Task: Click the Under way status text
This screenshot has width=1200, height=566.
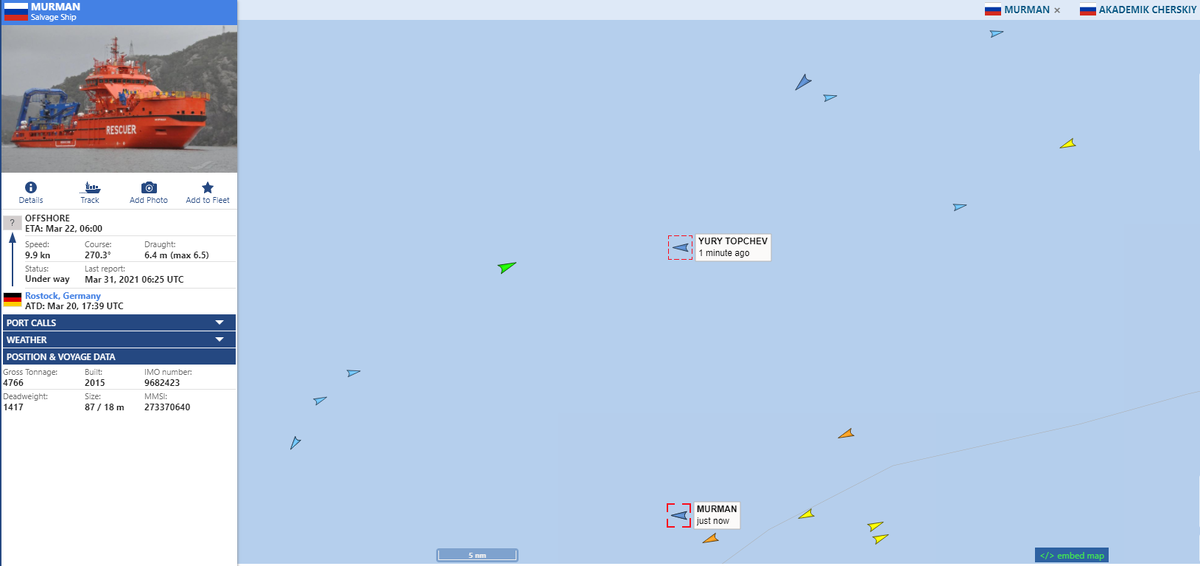Action: (47, 279)
